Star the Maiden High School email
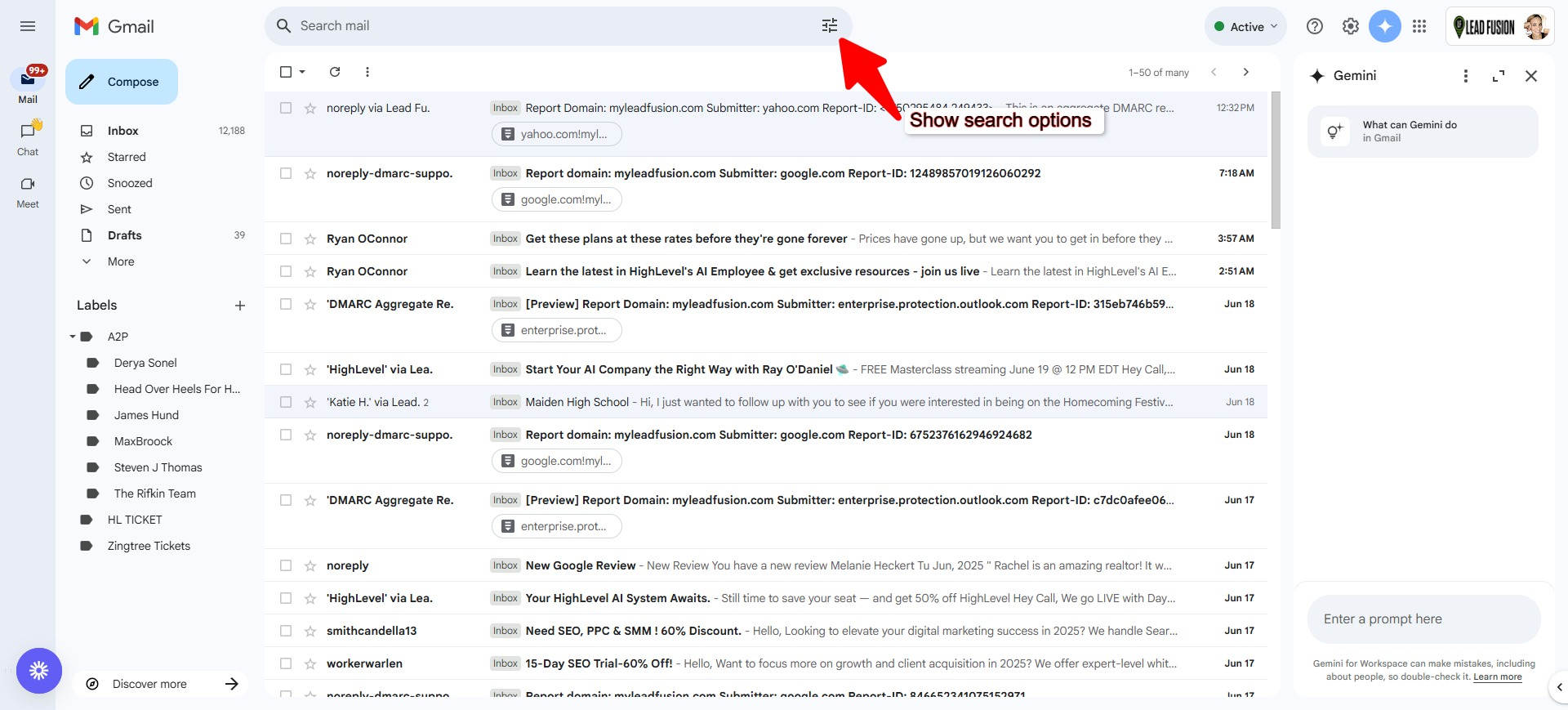Image resolution: width=1568 pixels, height=710 pixels. 310,402
